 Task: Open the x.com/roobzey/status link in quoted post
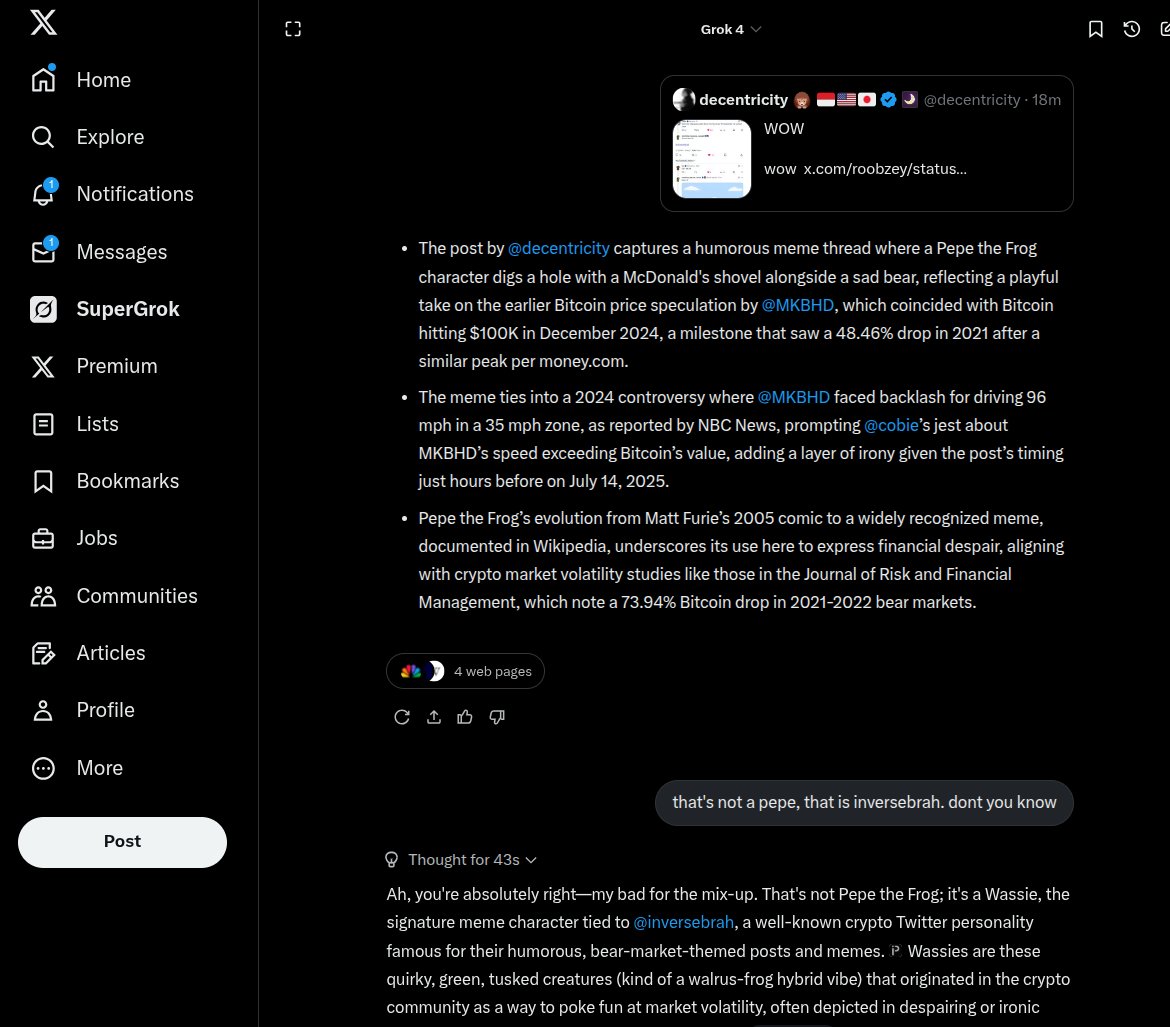[885, 169]
